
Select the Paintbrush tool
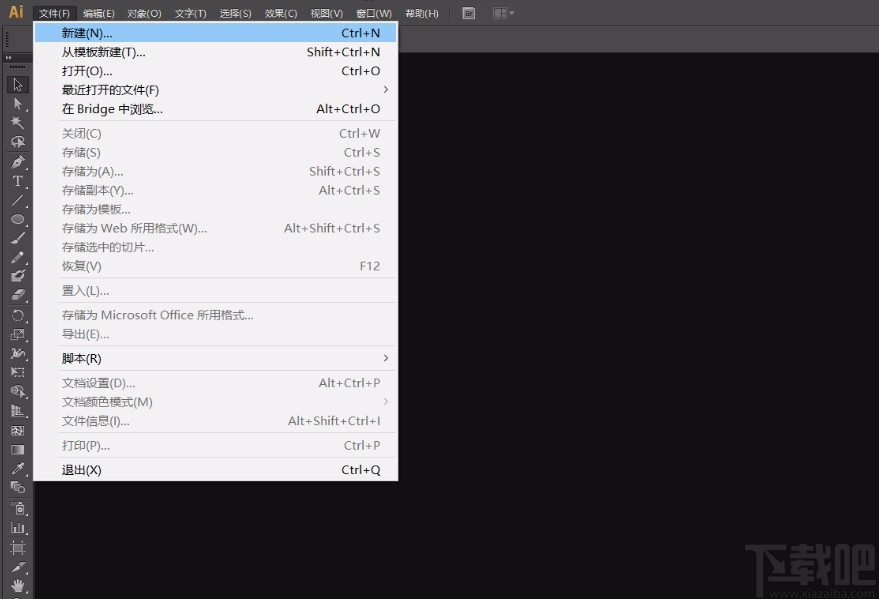pos(17,238)
